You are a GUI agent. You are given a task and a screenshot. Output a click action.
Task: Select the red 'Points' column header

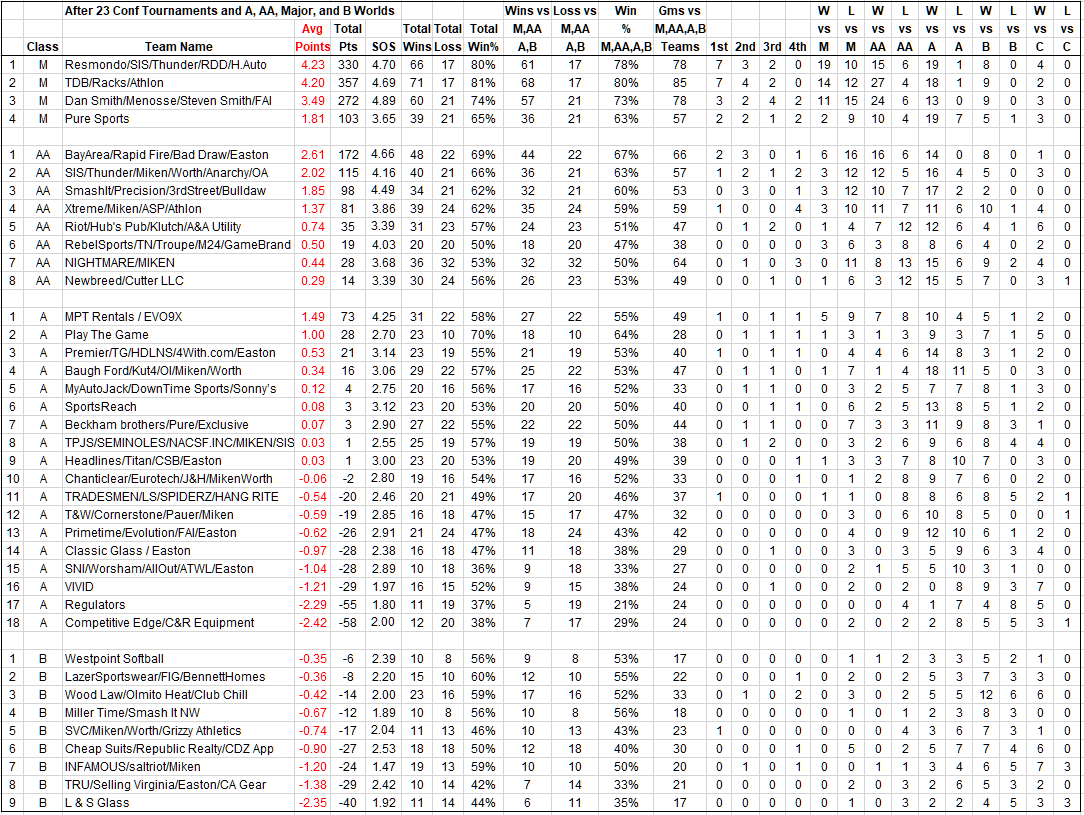click(x=312, y=47)
